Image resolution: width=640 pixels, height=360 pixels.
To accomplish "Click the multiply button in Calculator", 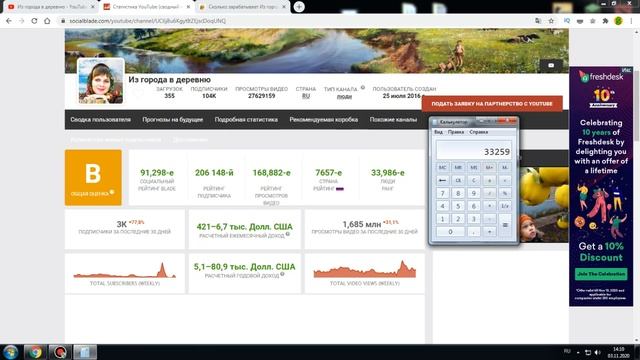I will [x=489, y=206].
